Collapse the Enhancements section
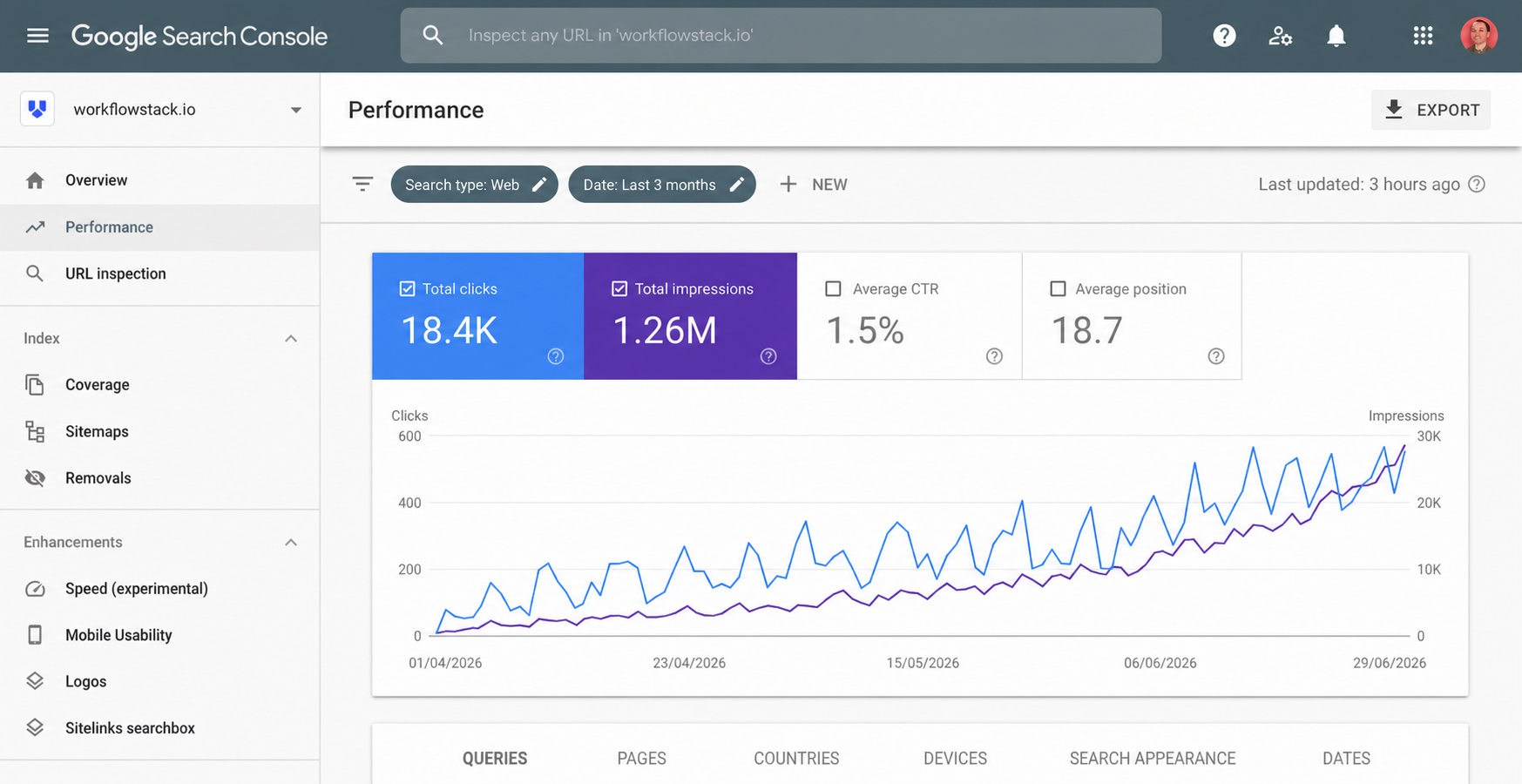This screenshot has width=1522, height=784. (x=291, y=542)
